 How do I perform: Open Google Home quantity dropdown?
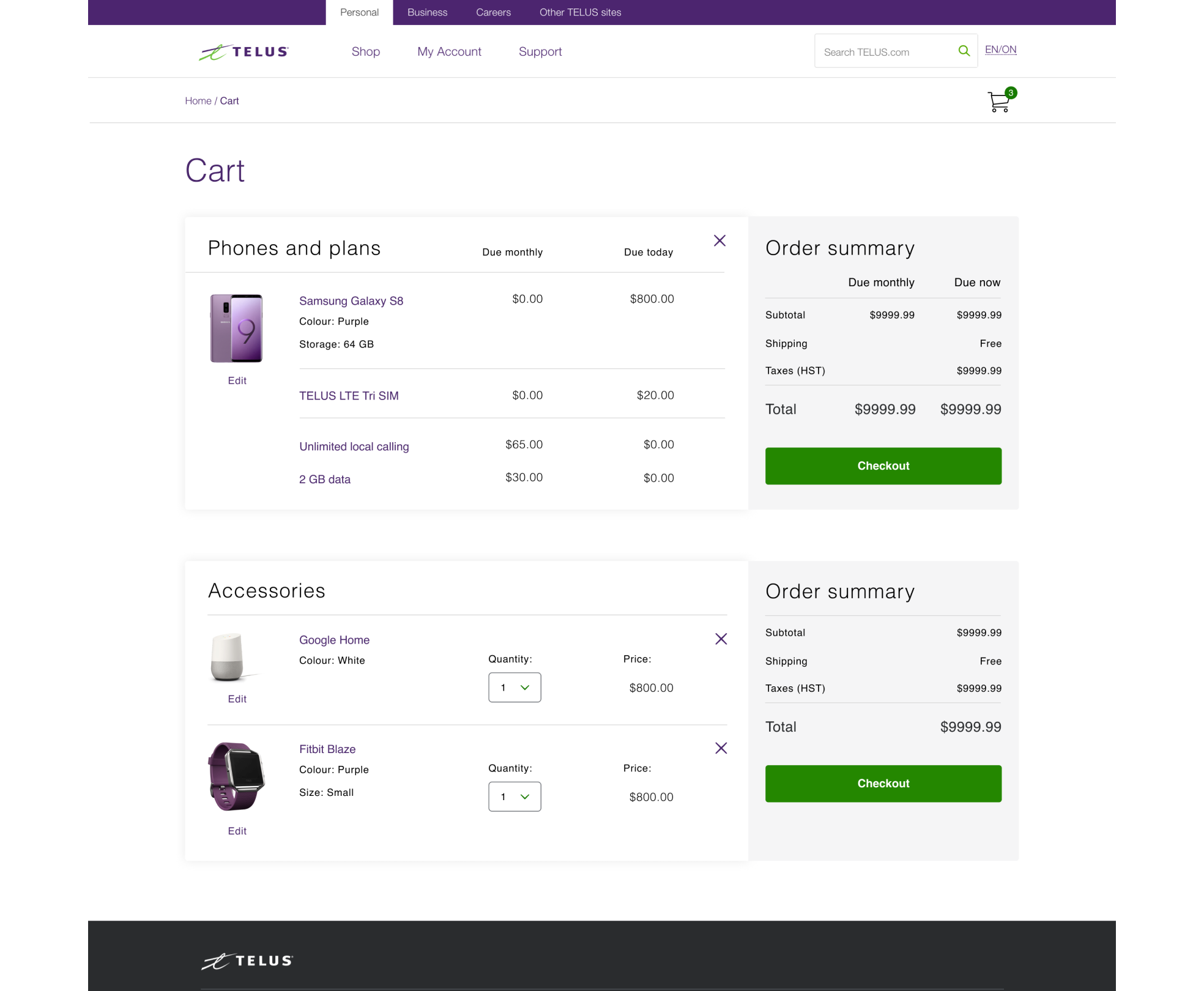515,688
